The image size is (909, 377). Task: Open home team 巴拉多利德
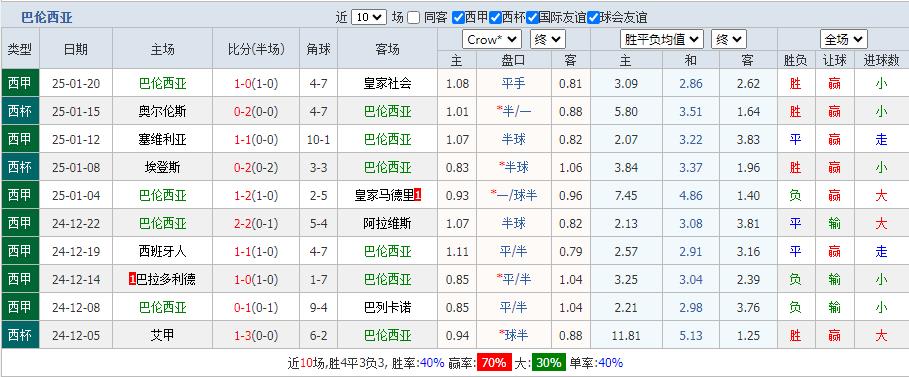[166, 280]
